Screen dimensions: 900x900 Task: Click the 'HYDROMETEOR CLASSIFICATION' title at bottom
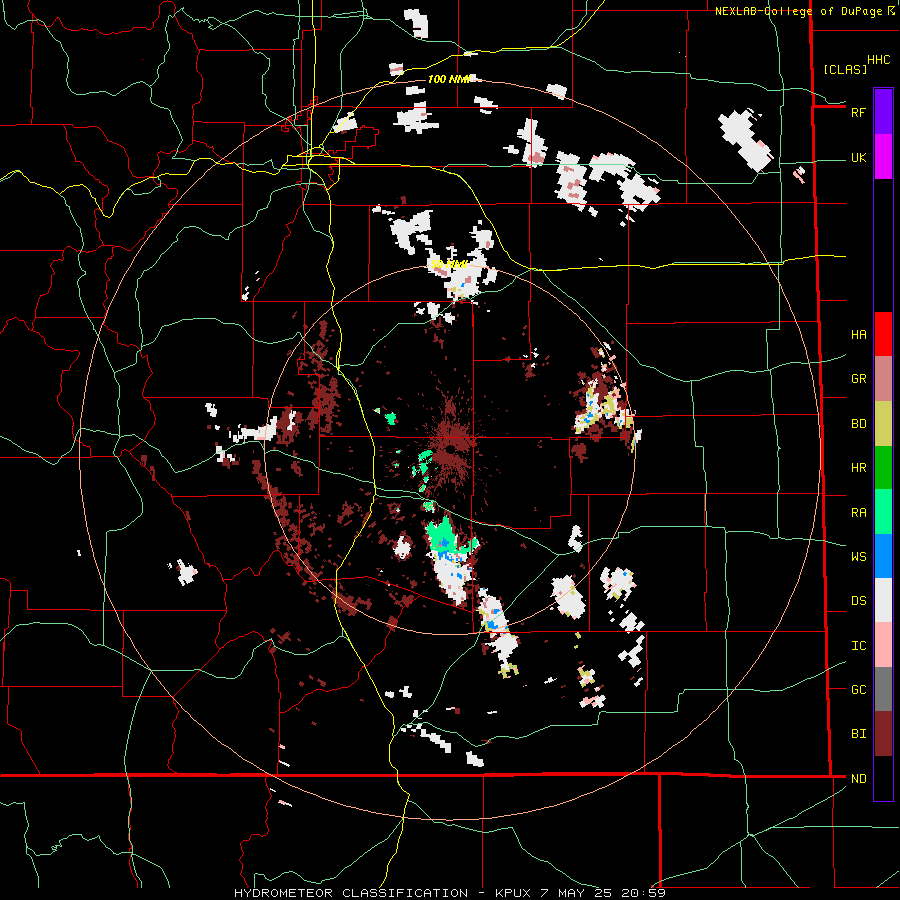pos(351,893)
